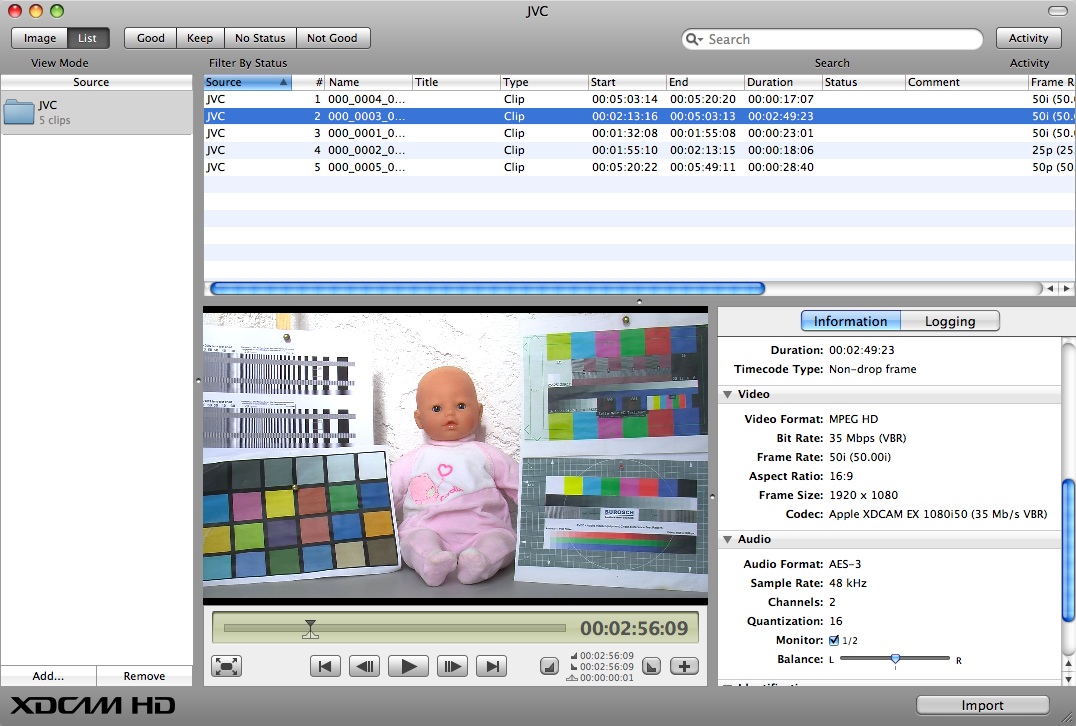This screenshot has height=726, width=1076.
Task: Select JVC source folder icon
Action: click(x=19, y=112)
